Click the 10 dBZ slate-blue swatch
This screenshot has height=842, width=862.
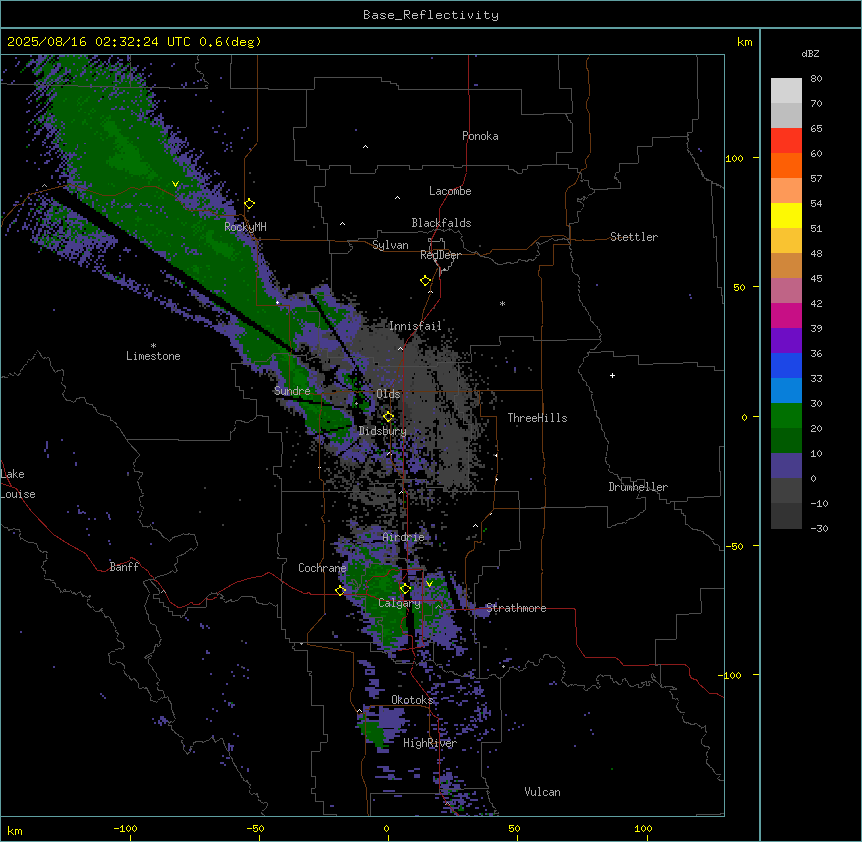pyautogui.click(x=786, y=466)
